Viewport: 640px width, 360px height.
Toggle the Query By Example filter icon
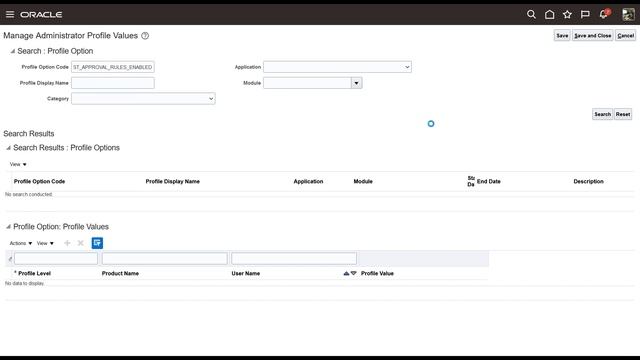click(x=97, y=243)
